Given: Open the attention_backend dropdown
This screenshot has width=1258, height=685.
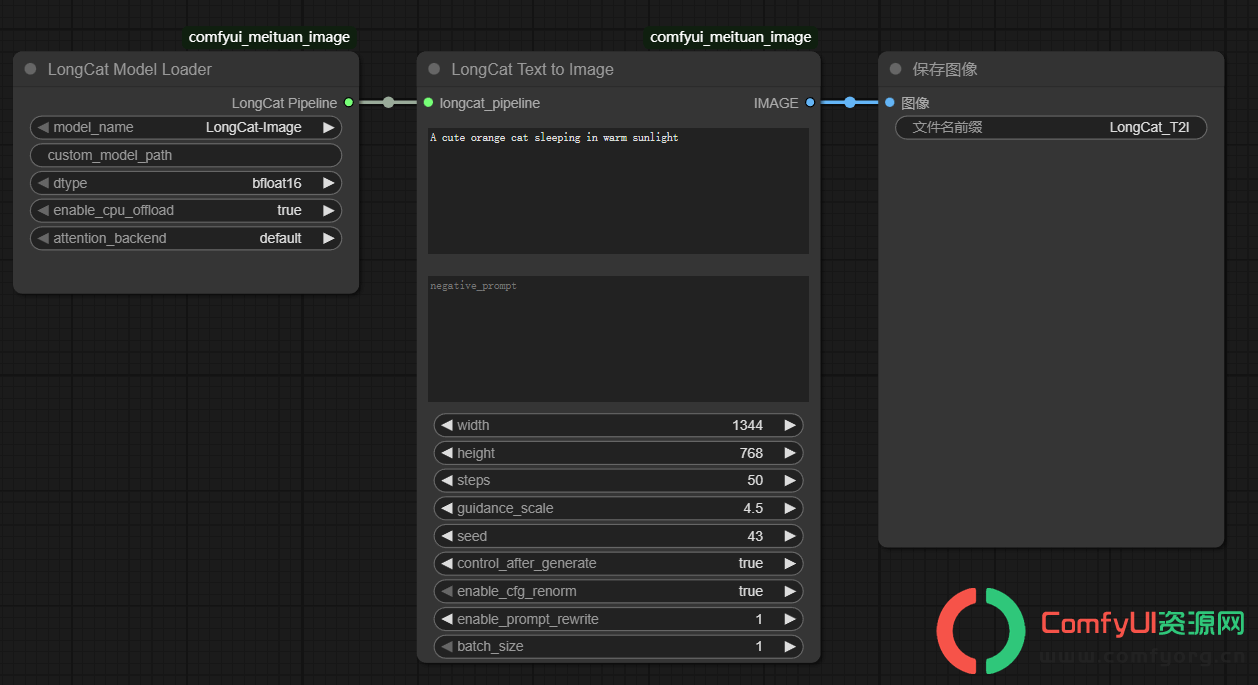Looking at the screenshot, I should [186, 238].
